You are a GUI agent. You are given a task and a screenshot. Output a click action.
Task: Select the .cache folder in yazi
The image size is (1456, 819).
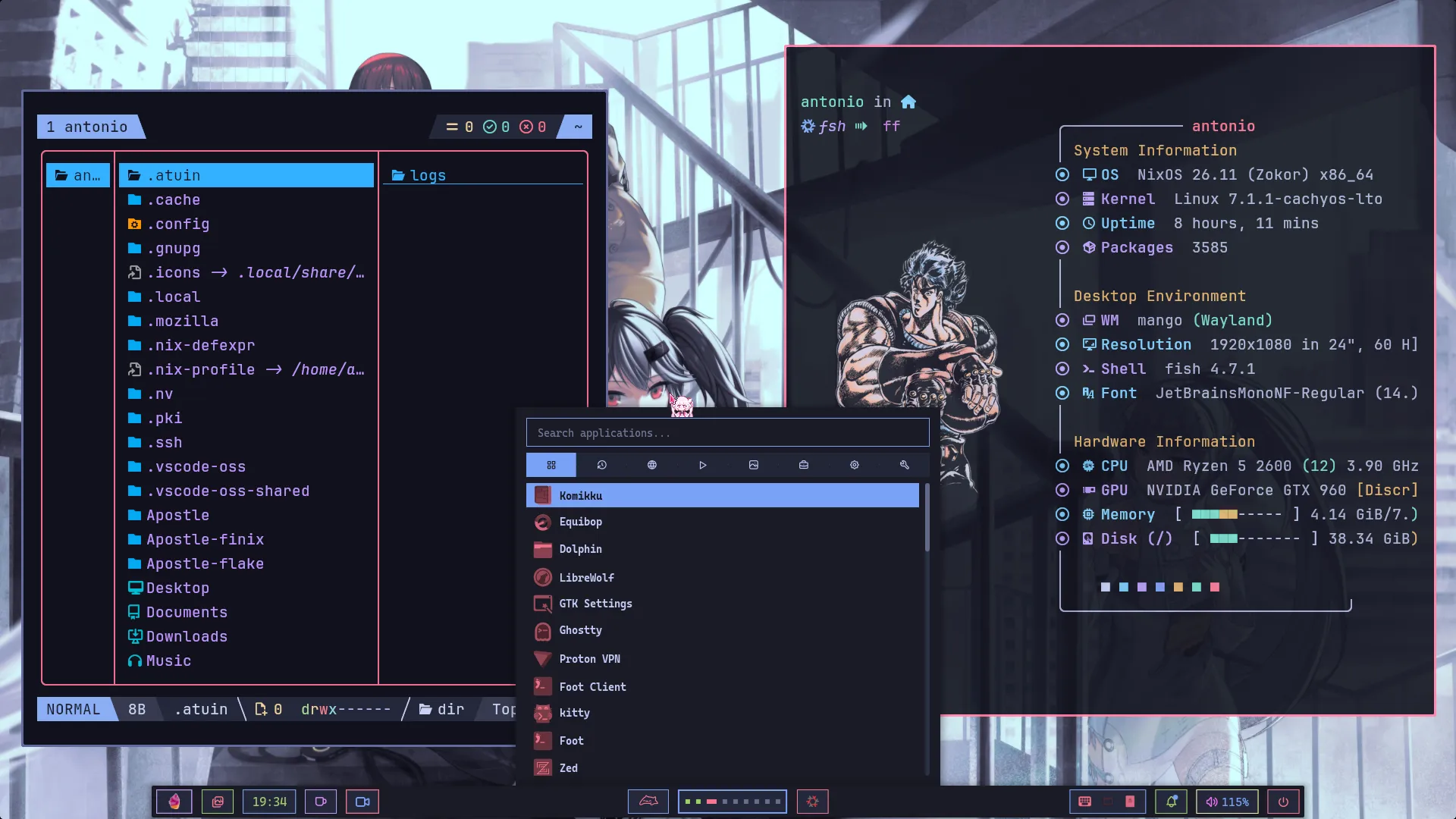click(246, 199)
